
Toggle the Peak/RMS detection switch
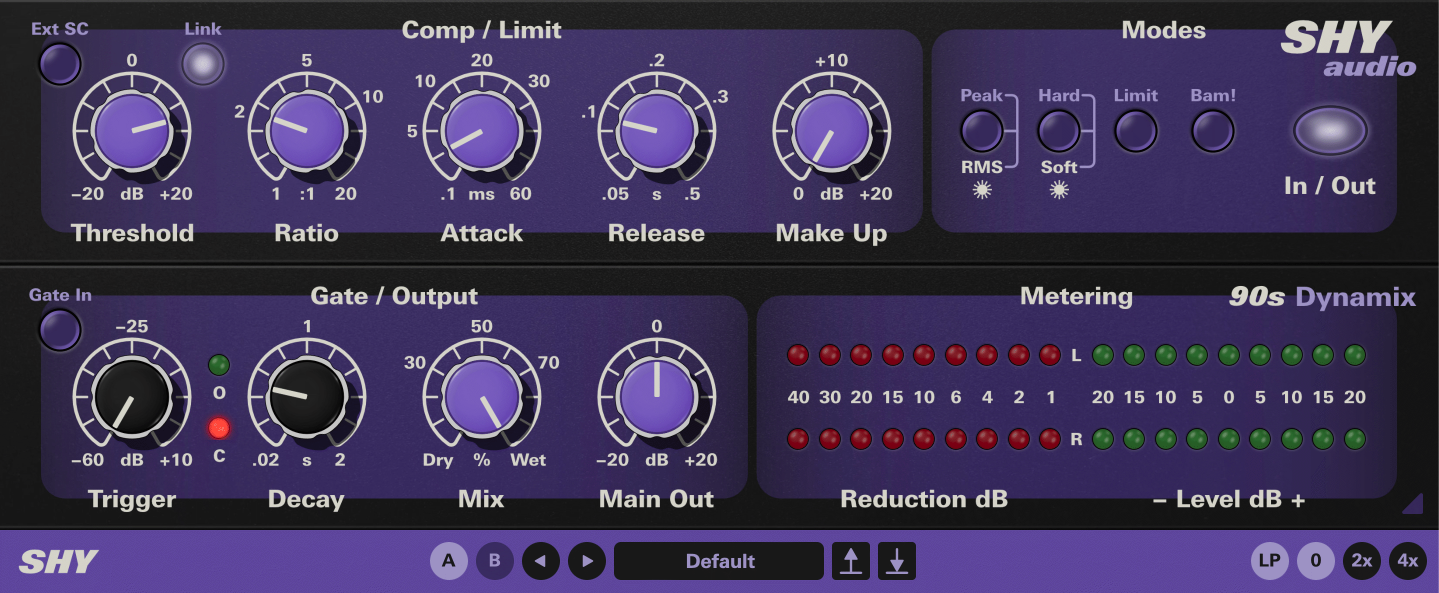[981, 131]
